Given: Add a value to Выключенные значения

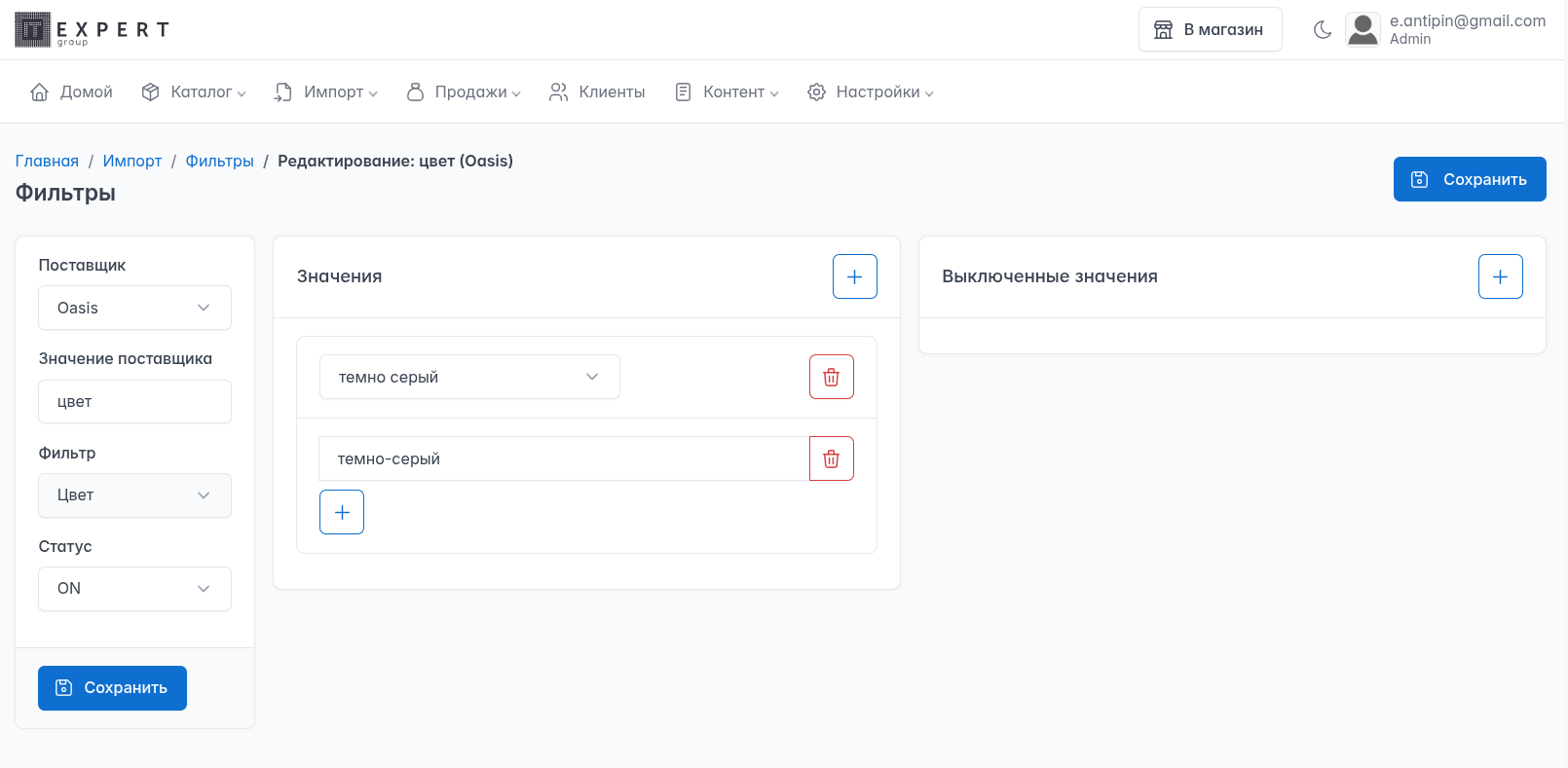Looking at the screenshot, I should [1500, 276].
